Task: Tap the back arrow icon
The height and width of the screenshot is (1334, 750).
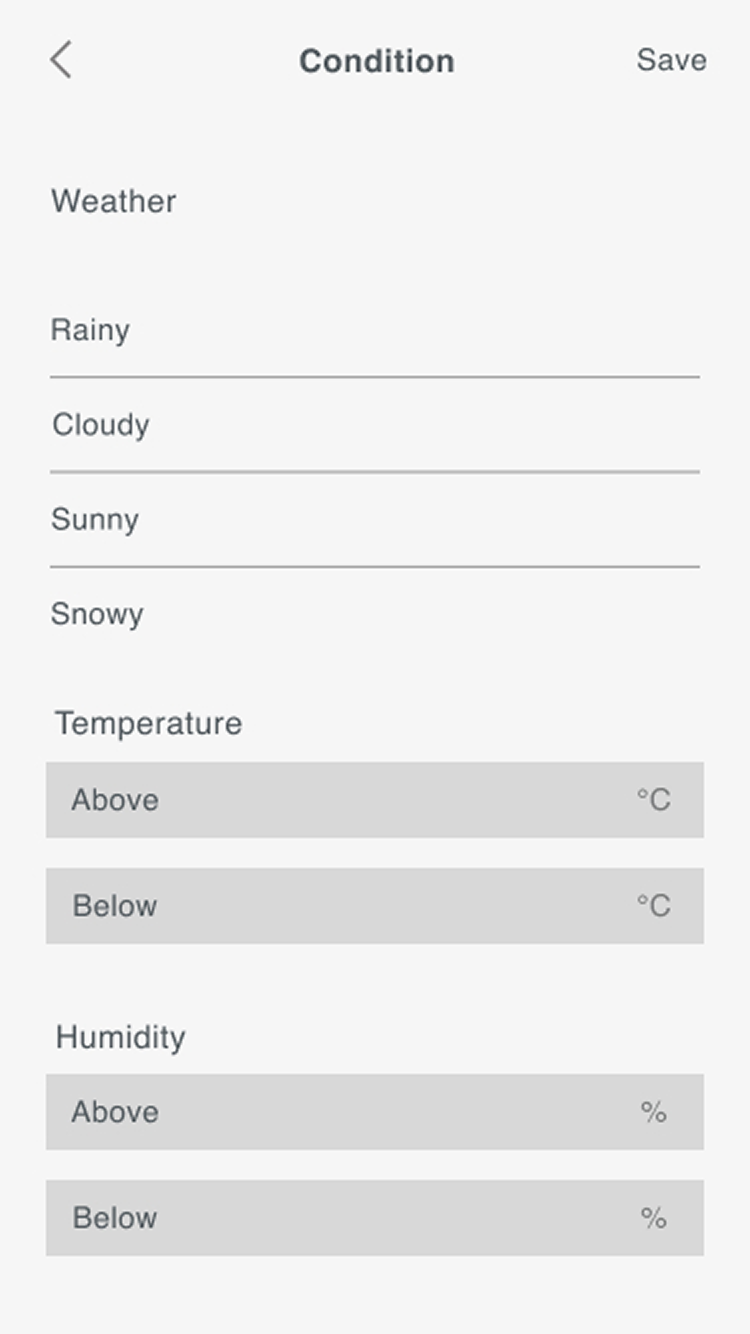Action: coord(61,60)
